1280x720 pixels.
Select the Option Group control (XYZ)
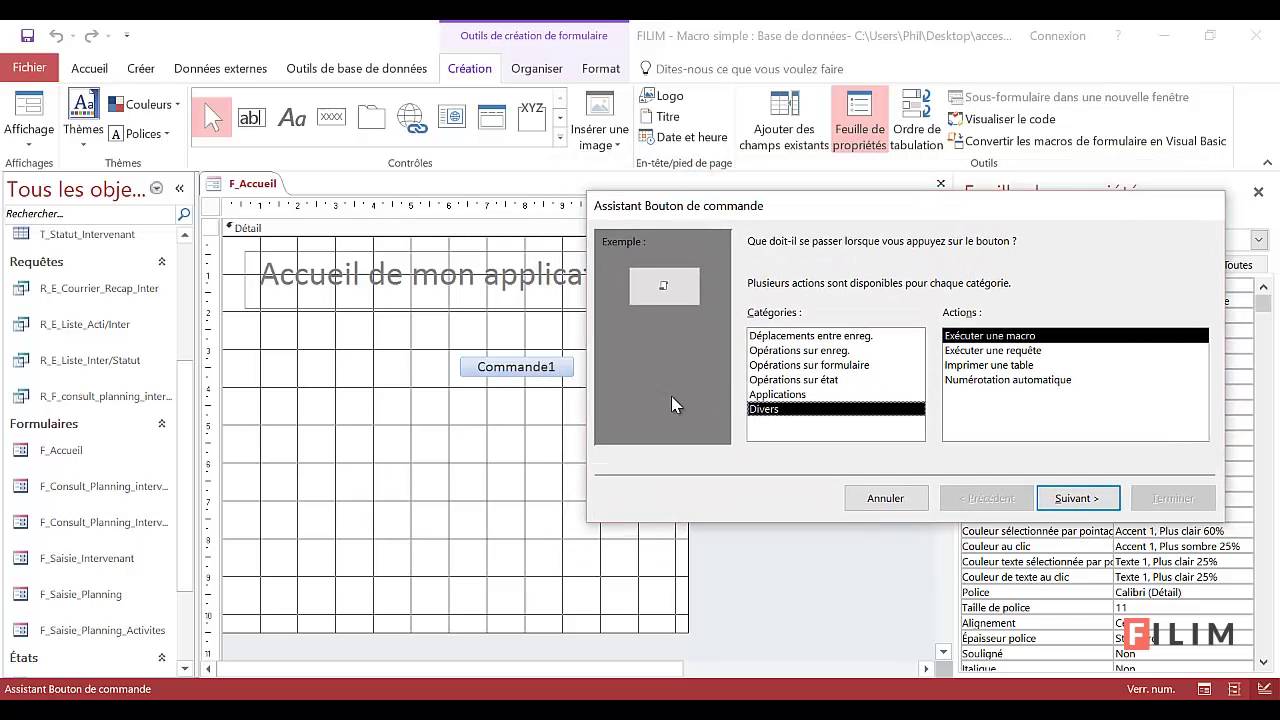coord(531,117)
